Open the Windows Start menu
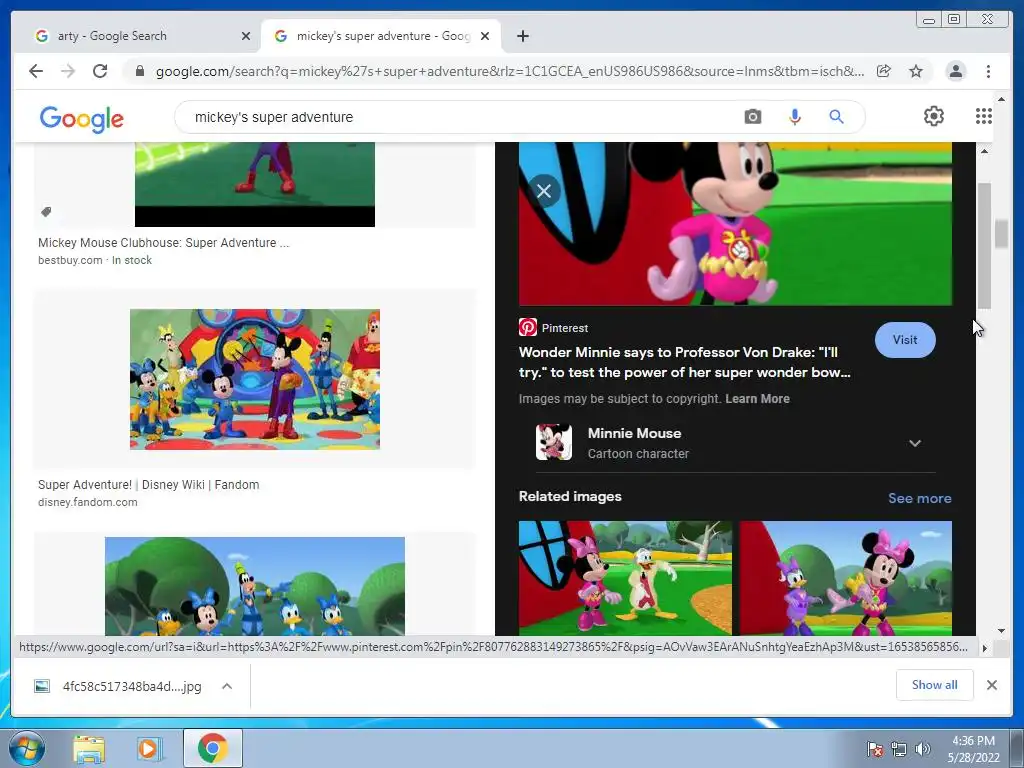 coord(27,748)
